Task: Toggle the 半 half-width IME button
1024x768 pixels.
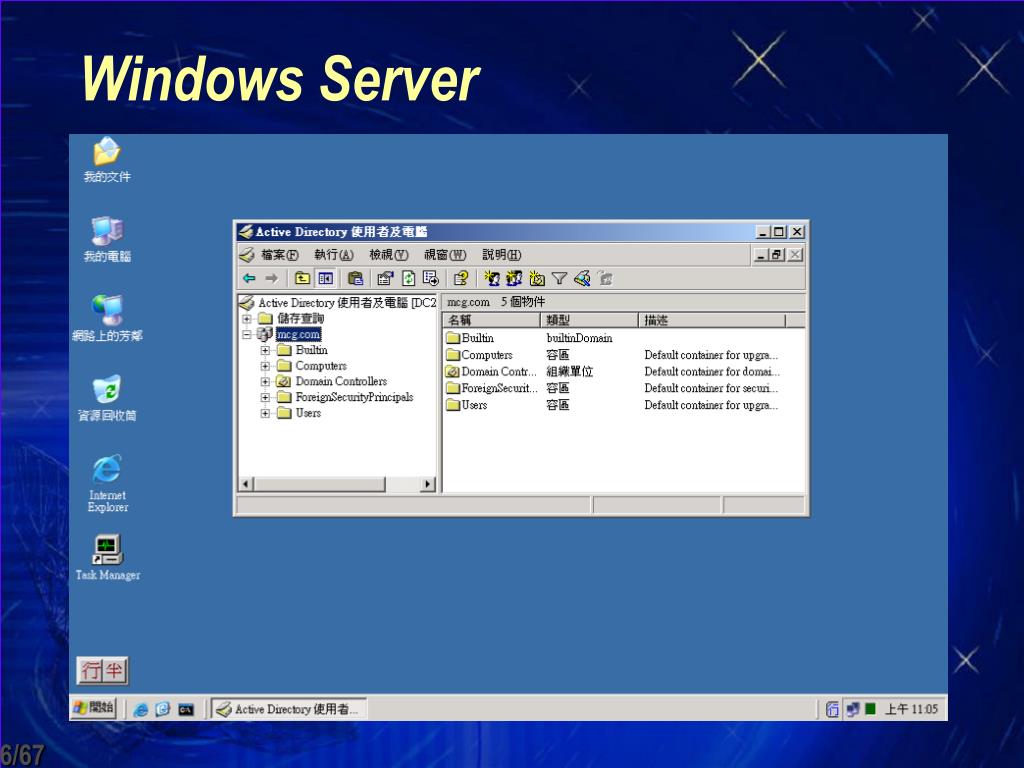Action: (x=114, y=671)
